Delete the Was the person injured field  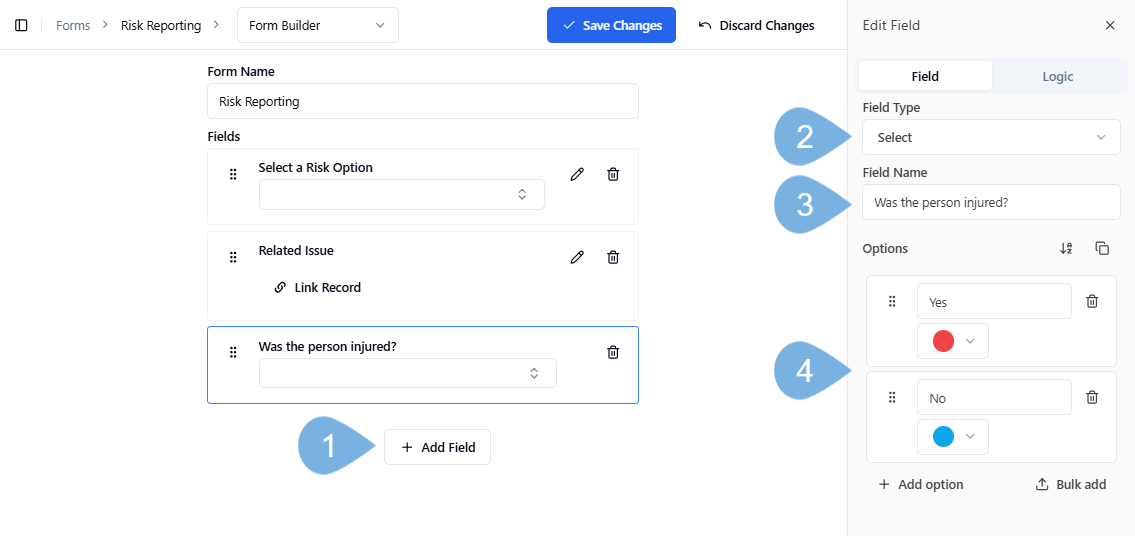pyautogui.click(x=613, y=352)
